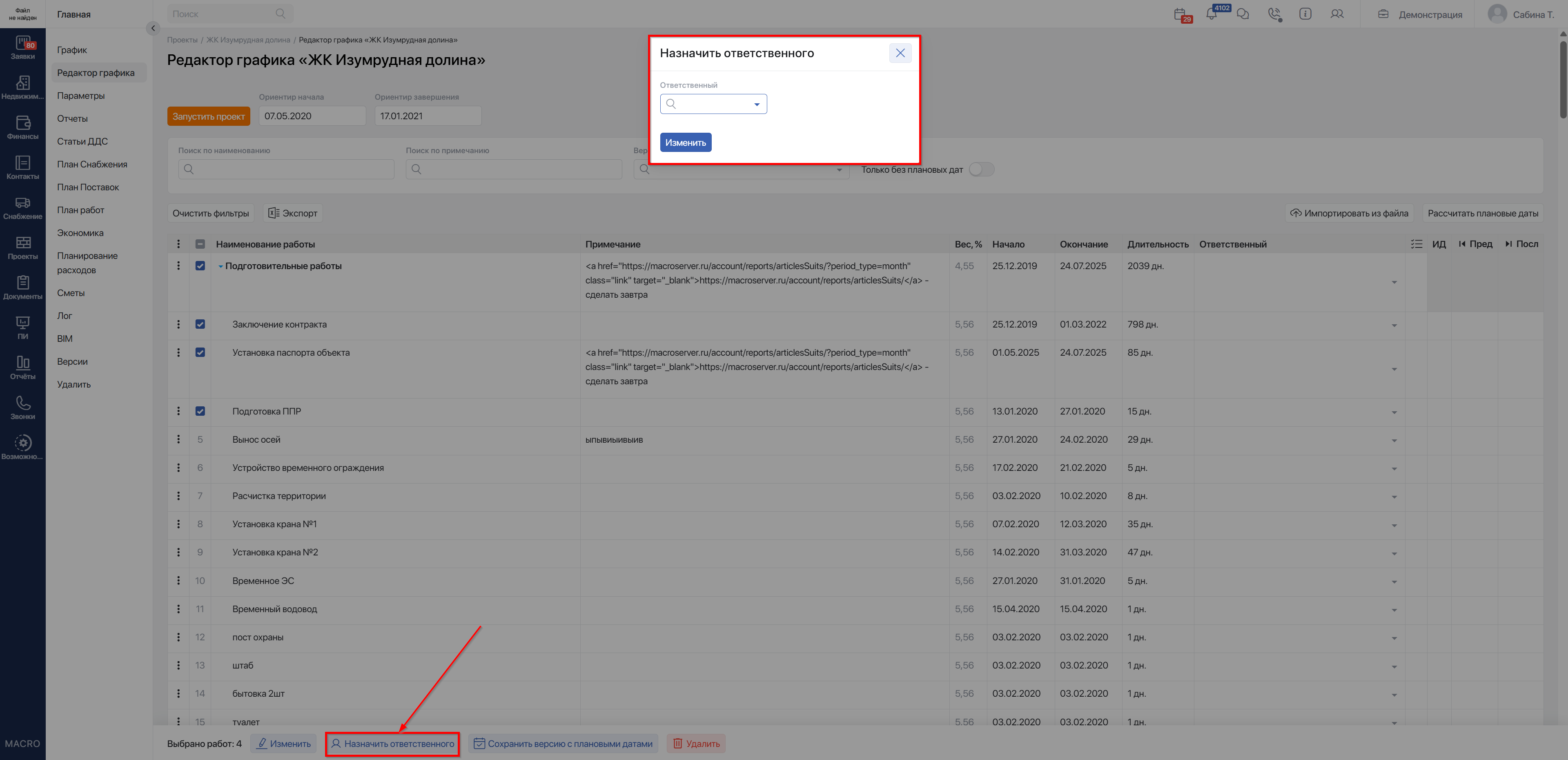Open responsible dropdown for Вынос осей row
Image resolution: width=1568 pixels, height=760 pixels.
[1393, 440]
